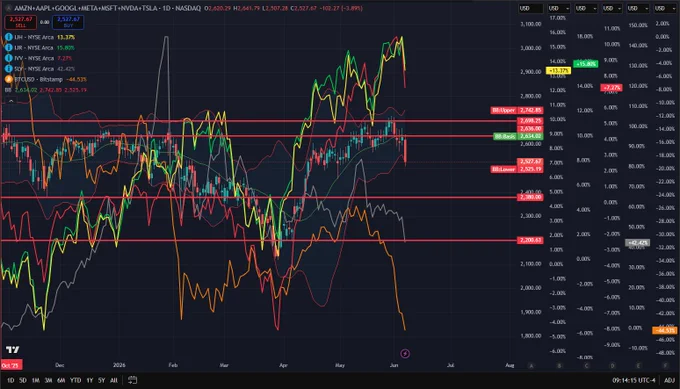Screen dimensions: 680x389
Task: Click the BB indicator legend row
Action: [x=46, y=90]
